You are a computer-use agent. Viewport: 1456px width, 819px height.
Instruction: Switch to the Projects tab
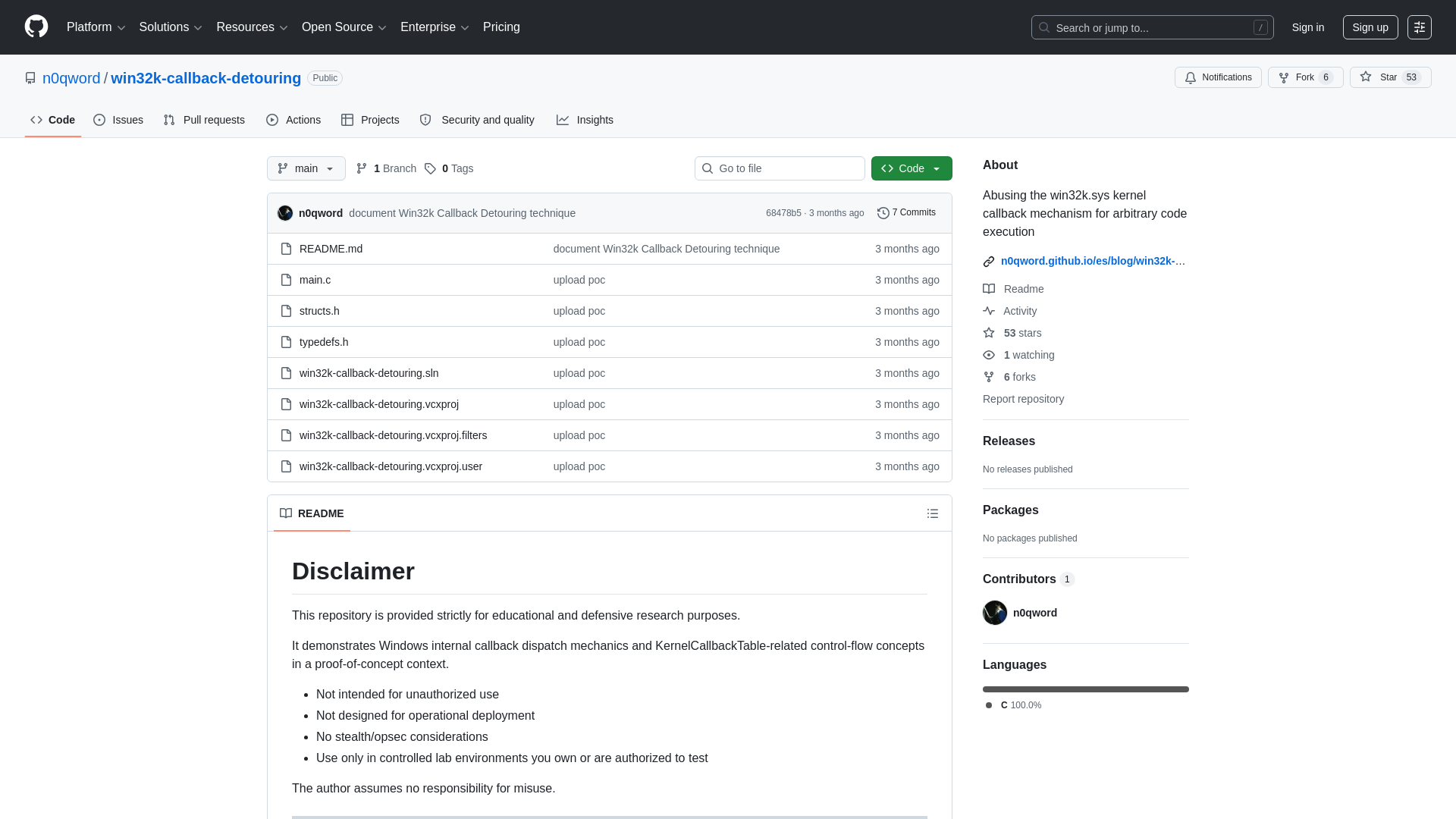pyautogui.click(x=370, y=120)
